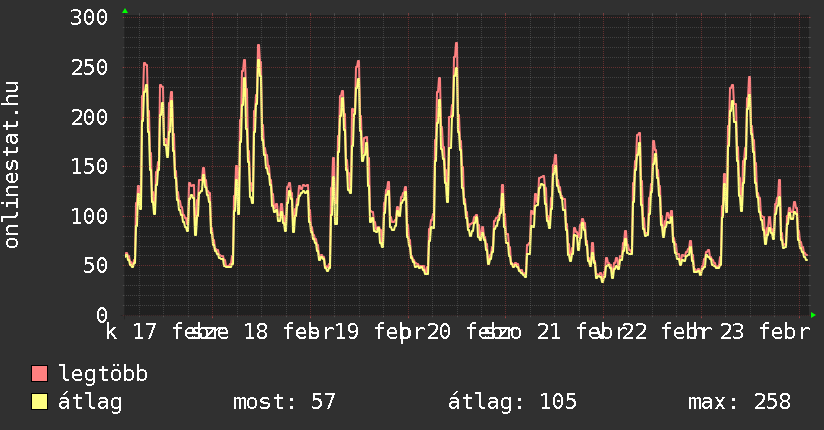The image size is (824, 430).
Task: Click the 'max: 258' statistic
Action: coord(739,403)
